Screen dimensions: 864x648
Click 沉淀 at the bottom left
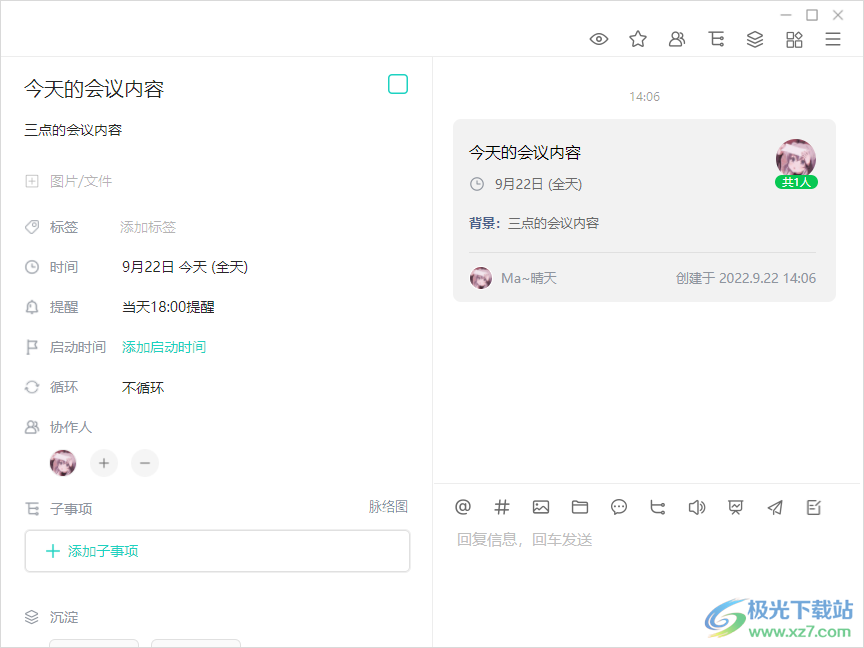pos(62,617)
